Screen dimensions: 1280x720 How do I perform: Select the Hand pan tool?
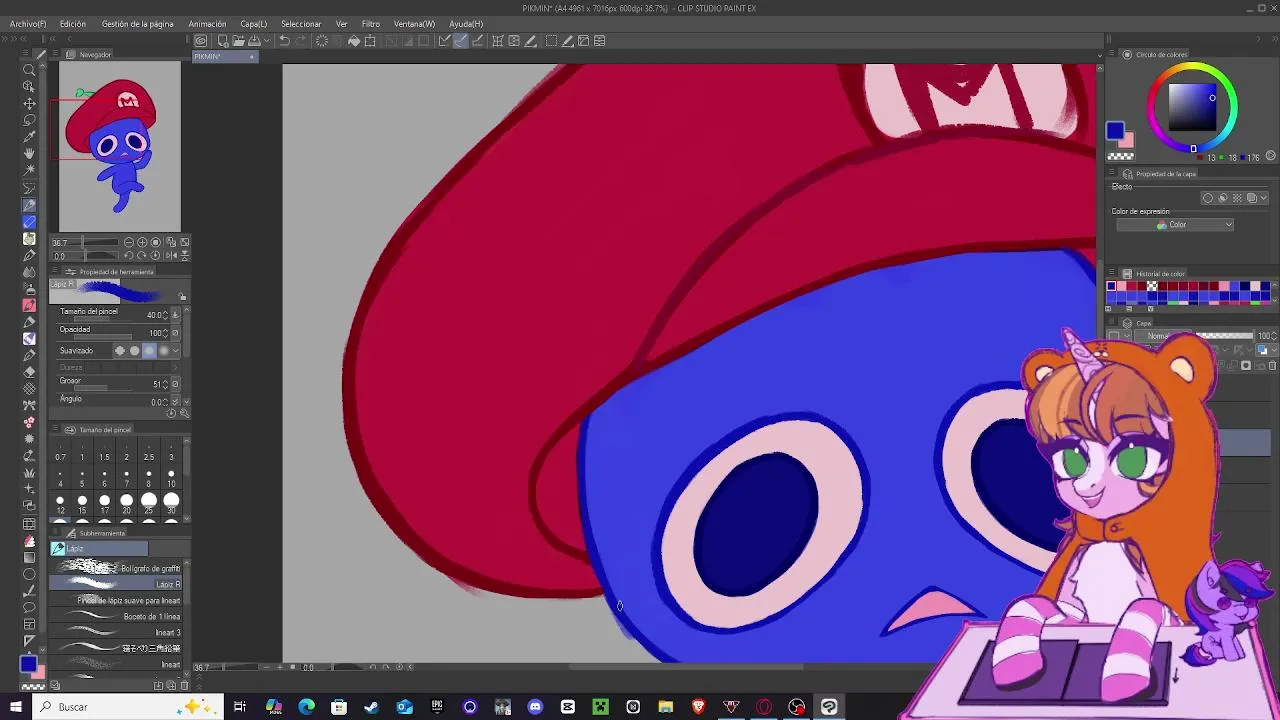pyautogui.click(x=29, y=153)
